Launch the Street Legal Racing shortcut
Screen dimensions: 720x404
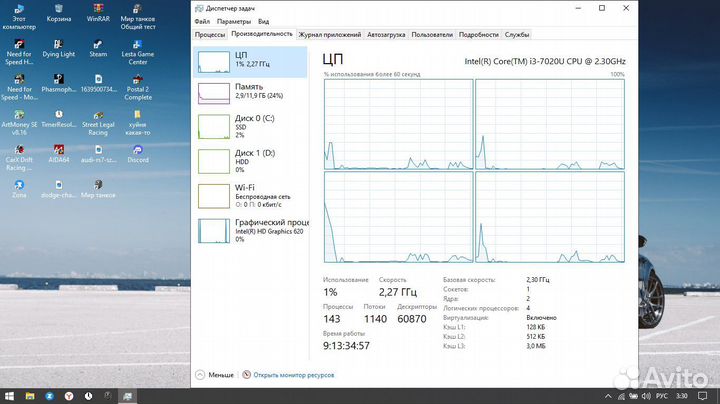tap(98, 123)
